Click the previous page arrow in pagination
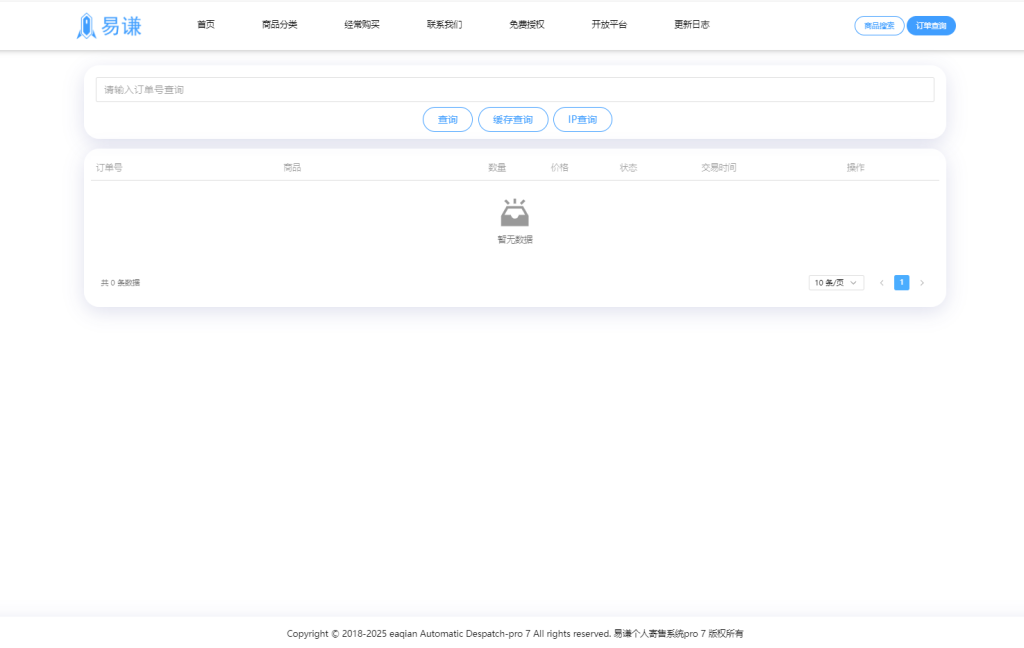1024x648 pixels. tap(880, 282)
